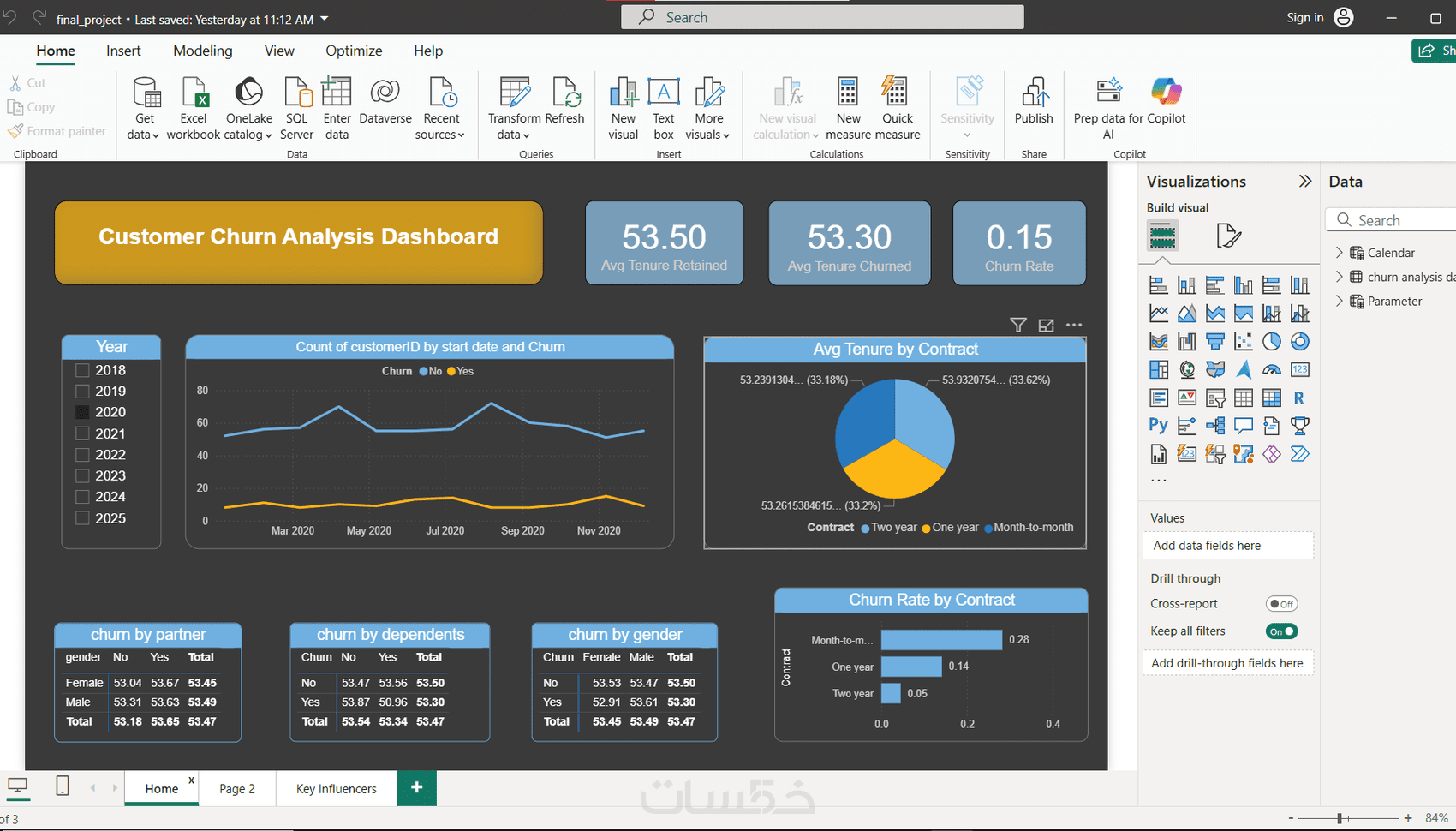Open the Modeling ribbon tab

point(202,51)
